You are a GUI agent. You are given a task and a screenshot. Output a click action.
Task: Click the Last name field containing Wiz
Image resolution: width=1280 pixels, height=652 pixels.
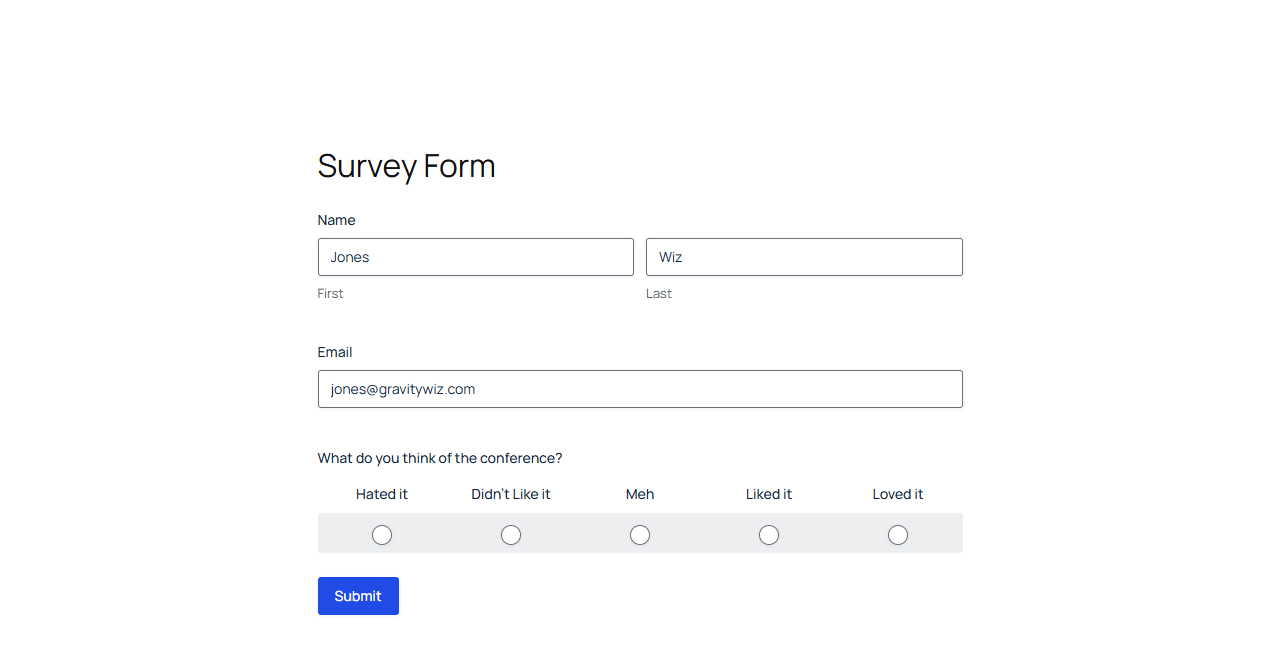point(804,257)
